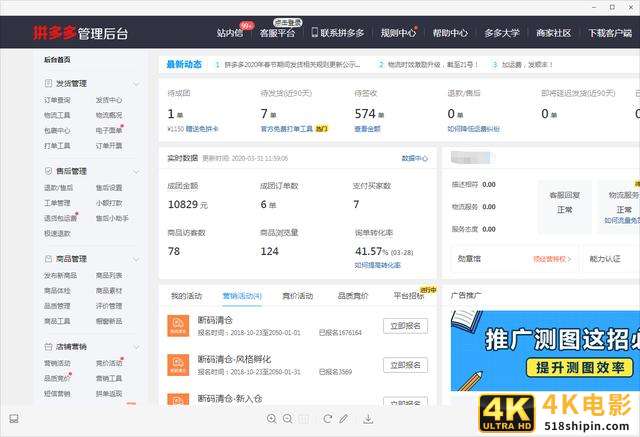The width and height of the screenshot is (640, 437).
Task: Switch to the 品质竞价 tab
Action: coord(353,296)
